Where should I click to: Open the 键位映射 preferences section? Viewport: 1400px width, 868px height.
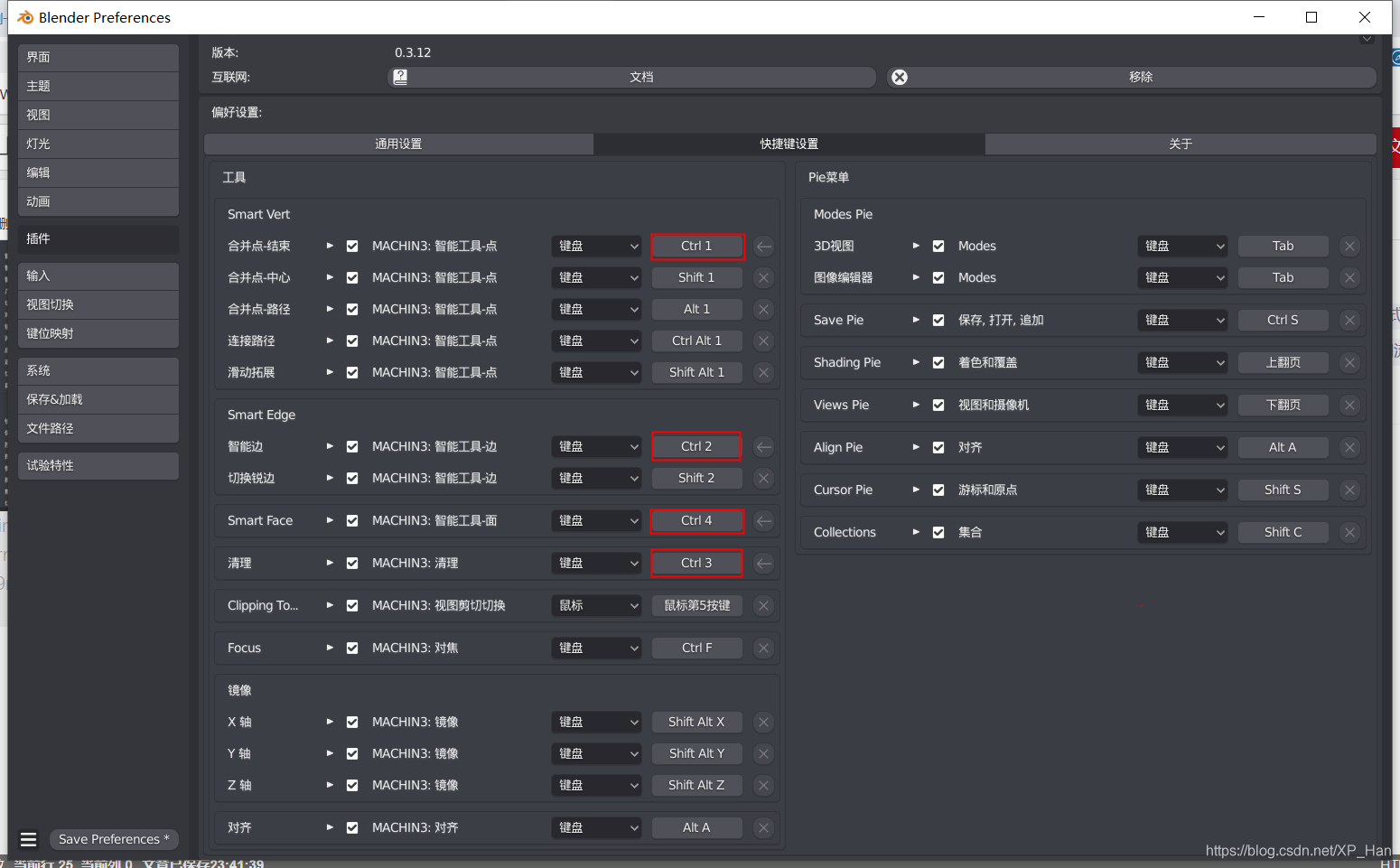[x=98, y=333]
